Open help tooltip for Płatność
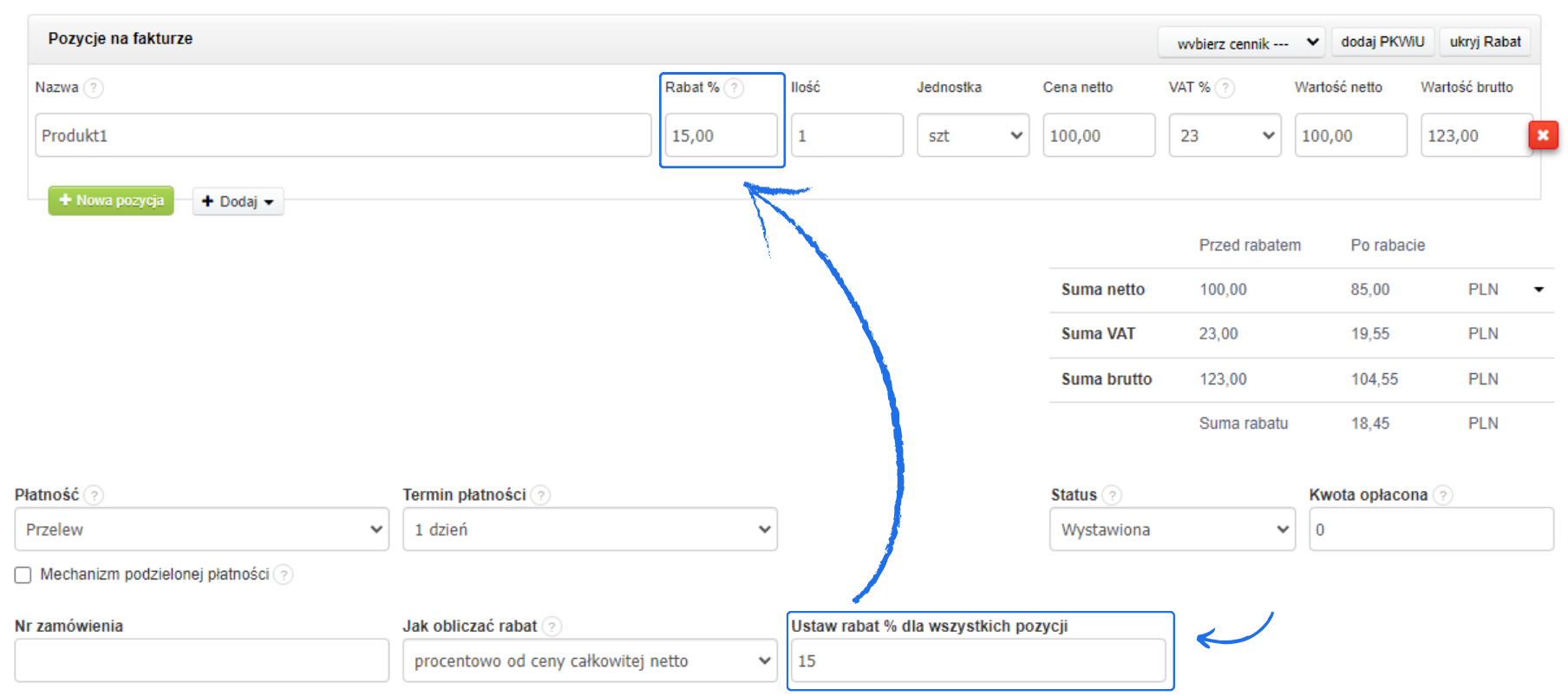This screenshot has height=696, width=1568. pyautogui.click(x=94, y=495)
